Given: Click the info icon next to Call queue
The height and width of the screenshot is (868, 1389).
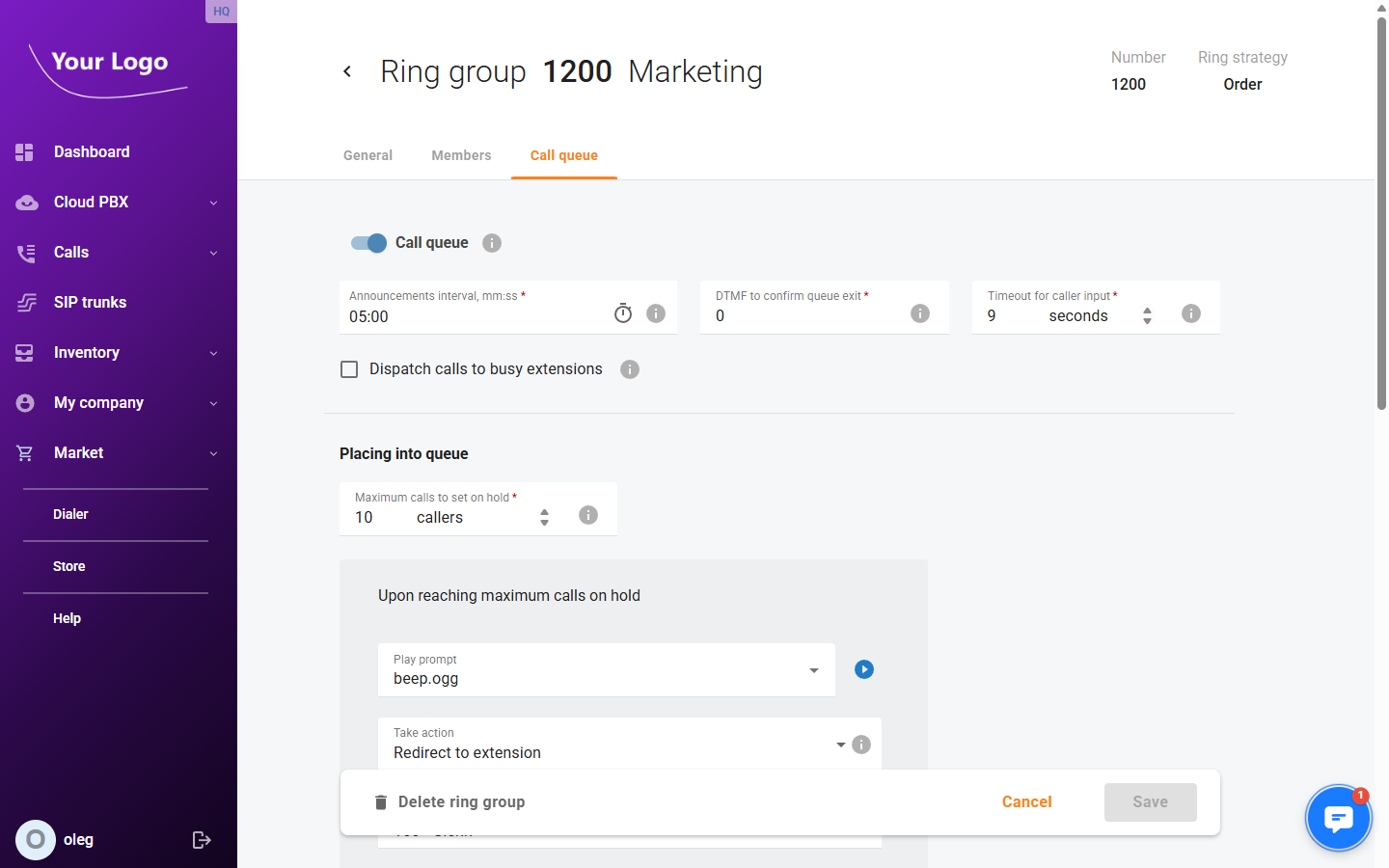Looking at the screenshot, I should pyautogui.click(x=492, y=242).
